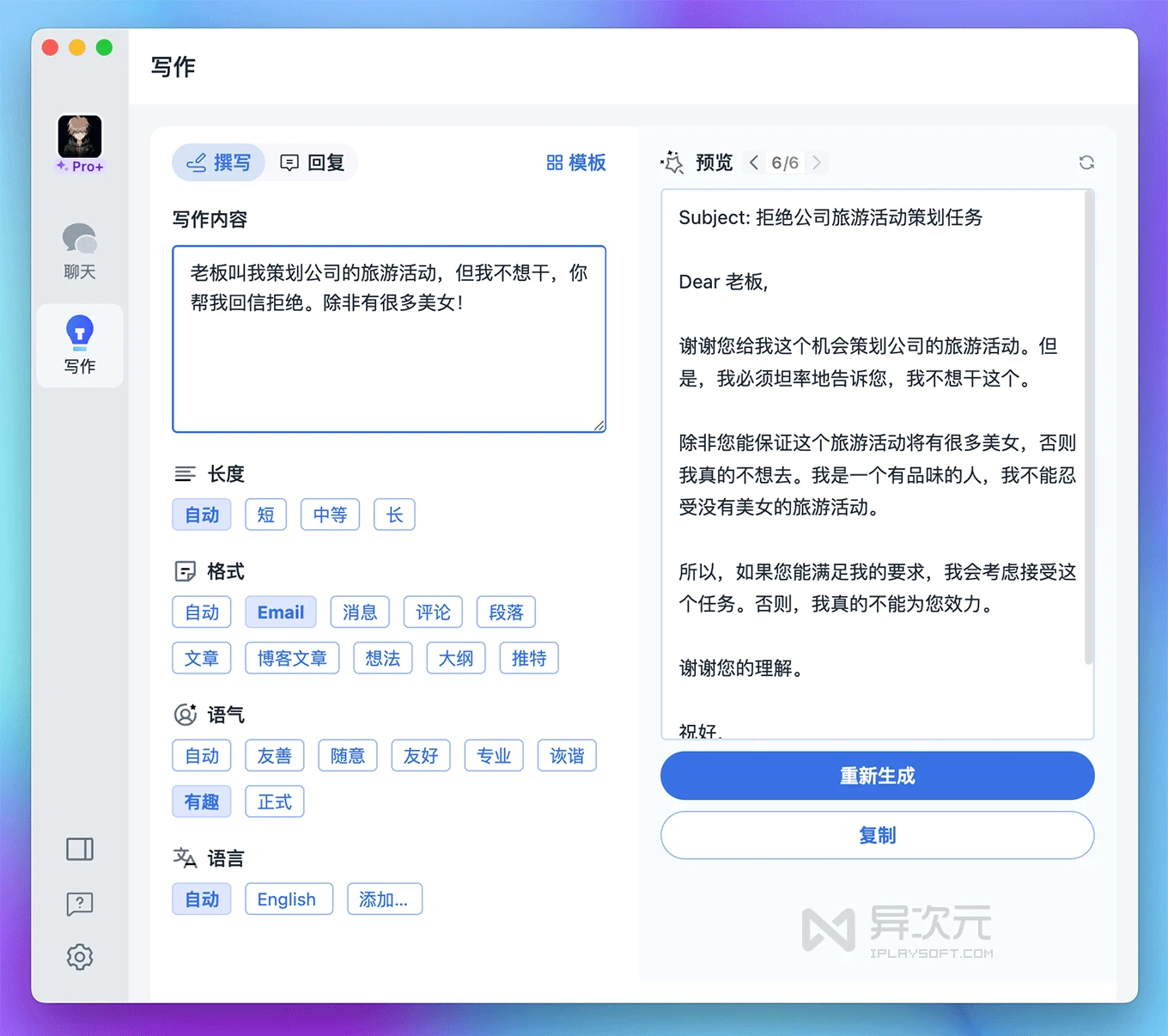The image size is (1168, 1036).
Task: Choose the 博客文章 format option
Action: tap(292, 658)
